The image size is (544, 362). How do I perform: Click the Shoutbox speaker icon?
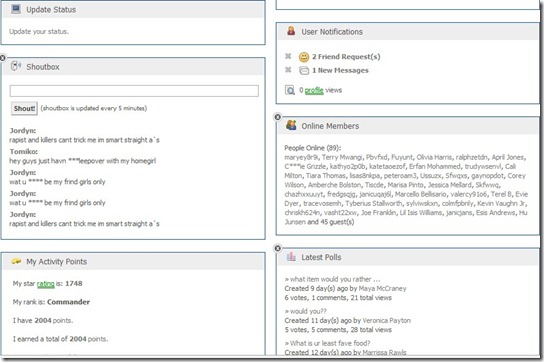(x=16, y=66)
